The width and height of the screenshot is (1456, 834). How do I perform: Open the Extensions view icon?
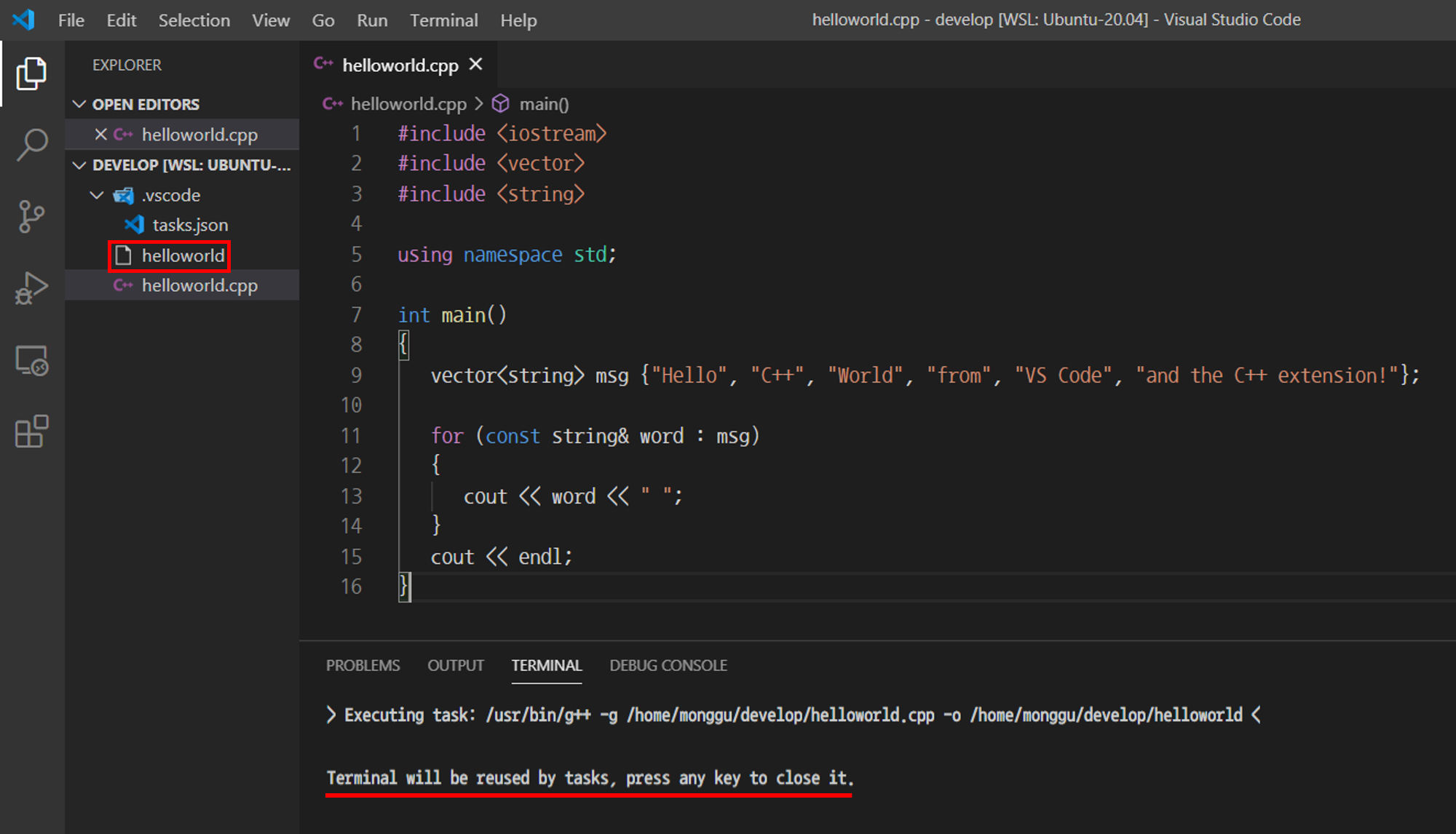[x=31, y=432]
